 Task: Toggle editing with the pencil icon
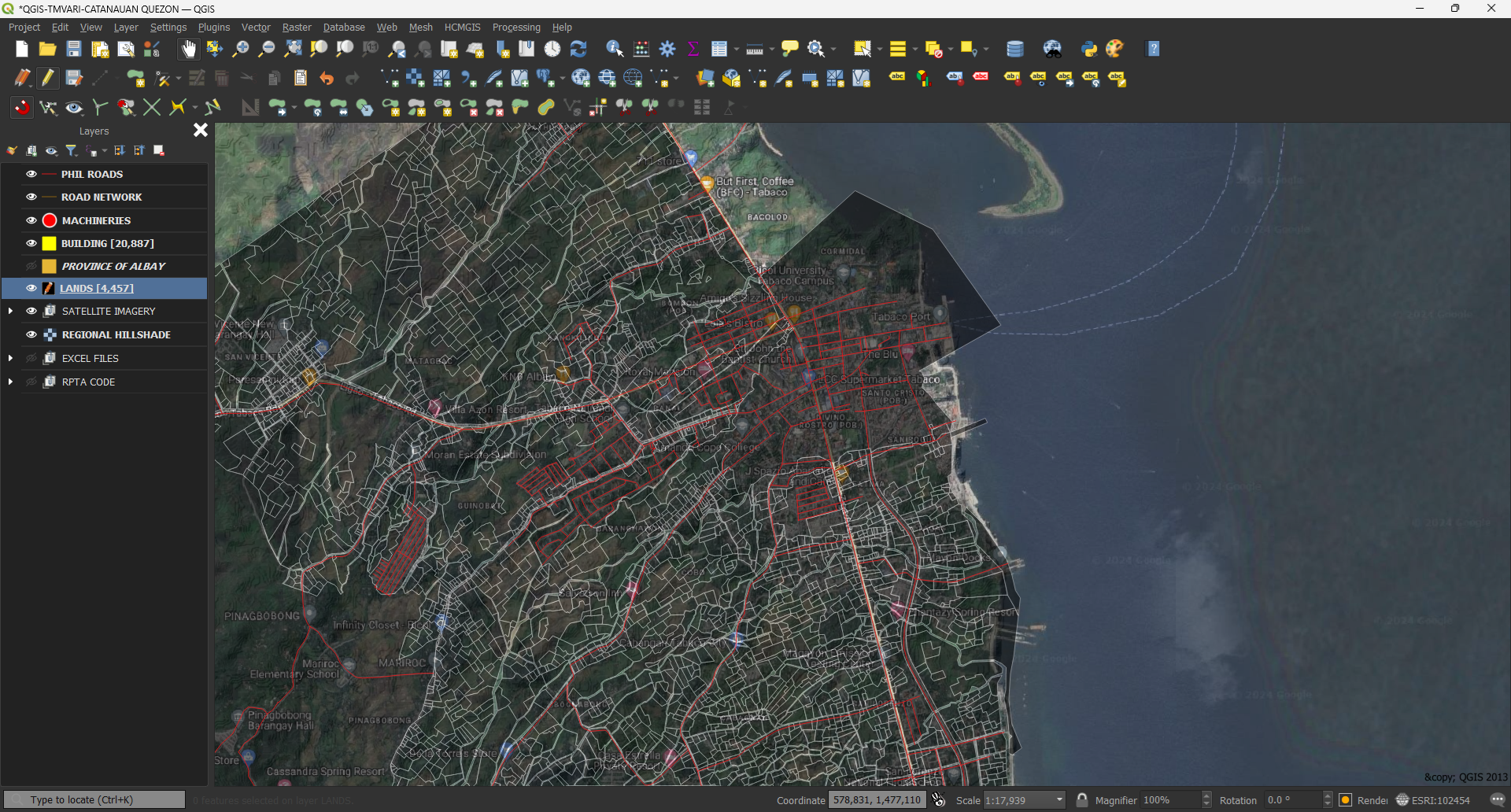pyautogui.click(x=47, y=78)
